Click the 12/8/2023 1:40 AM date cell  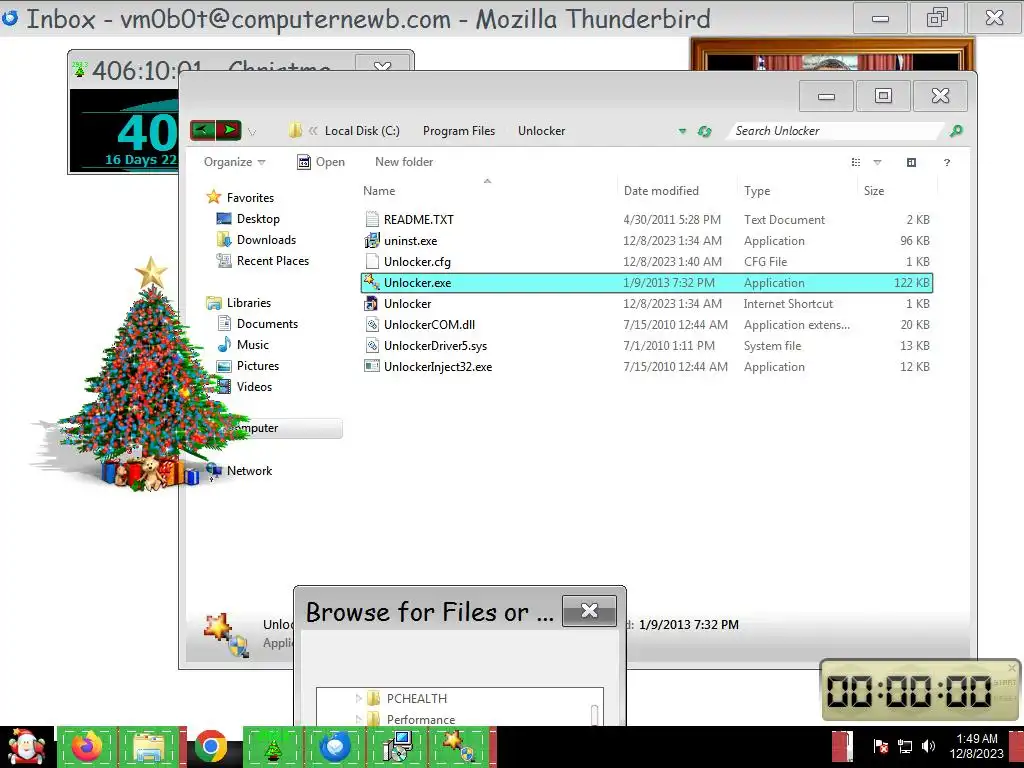pyautogui.click(x=672, y=261)
